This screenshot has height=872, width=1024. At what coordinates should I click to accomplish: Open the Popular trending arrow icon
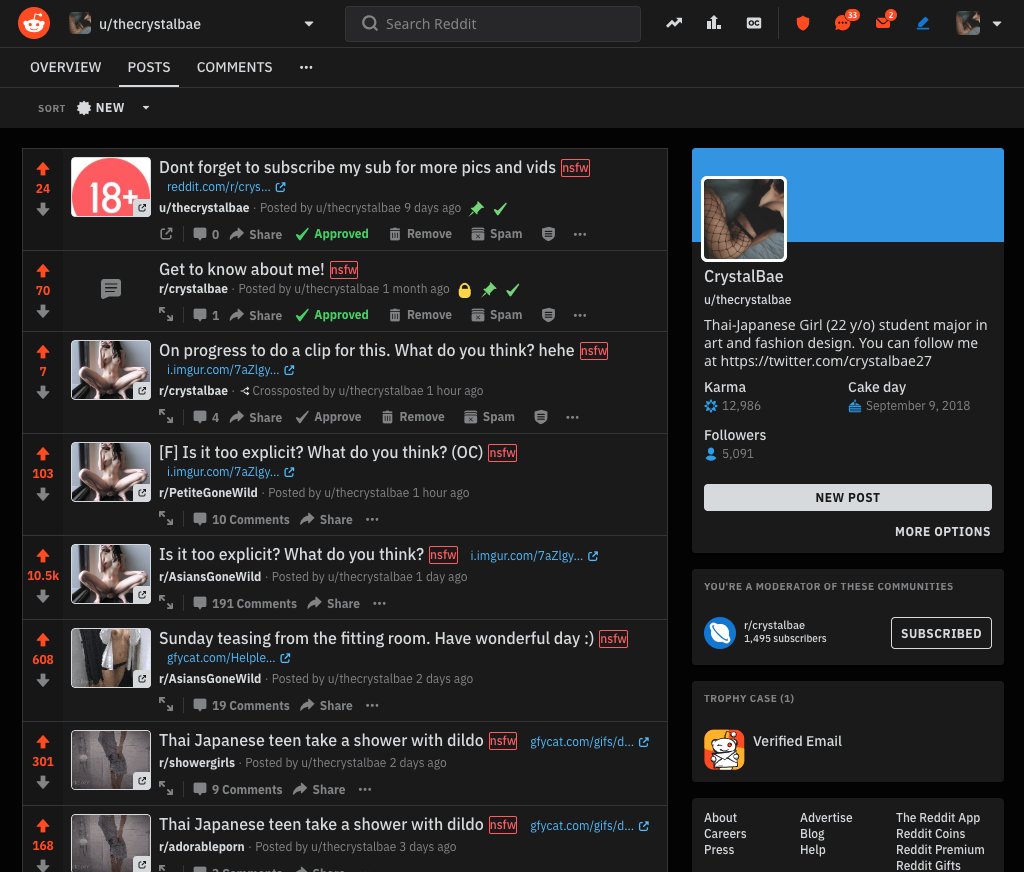[x=674, y=24]
